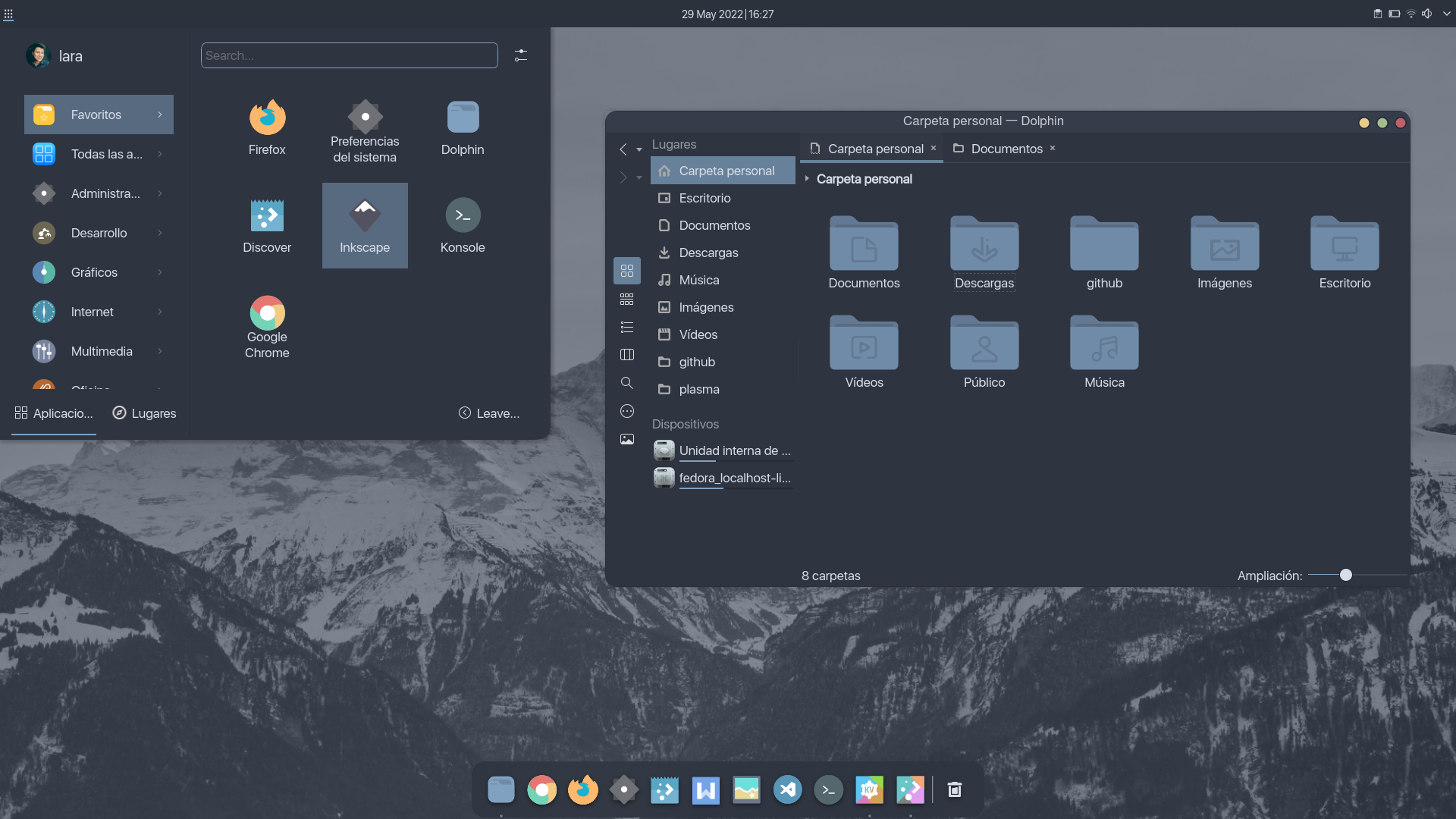
Task: Split the Dolphin view into panes
Action: click(x=627, y=355)
